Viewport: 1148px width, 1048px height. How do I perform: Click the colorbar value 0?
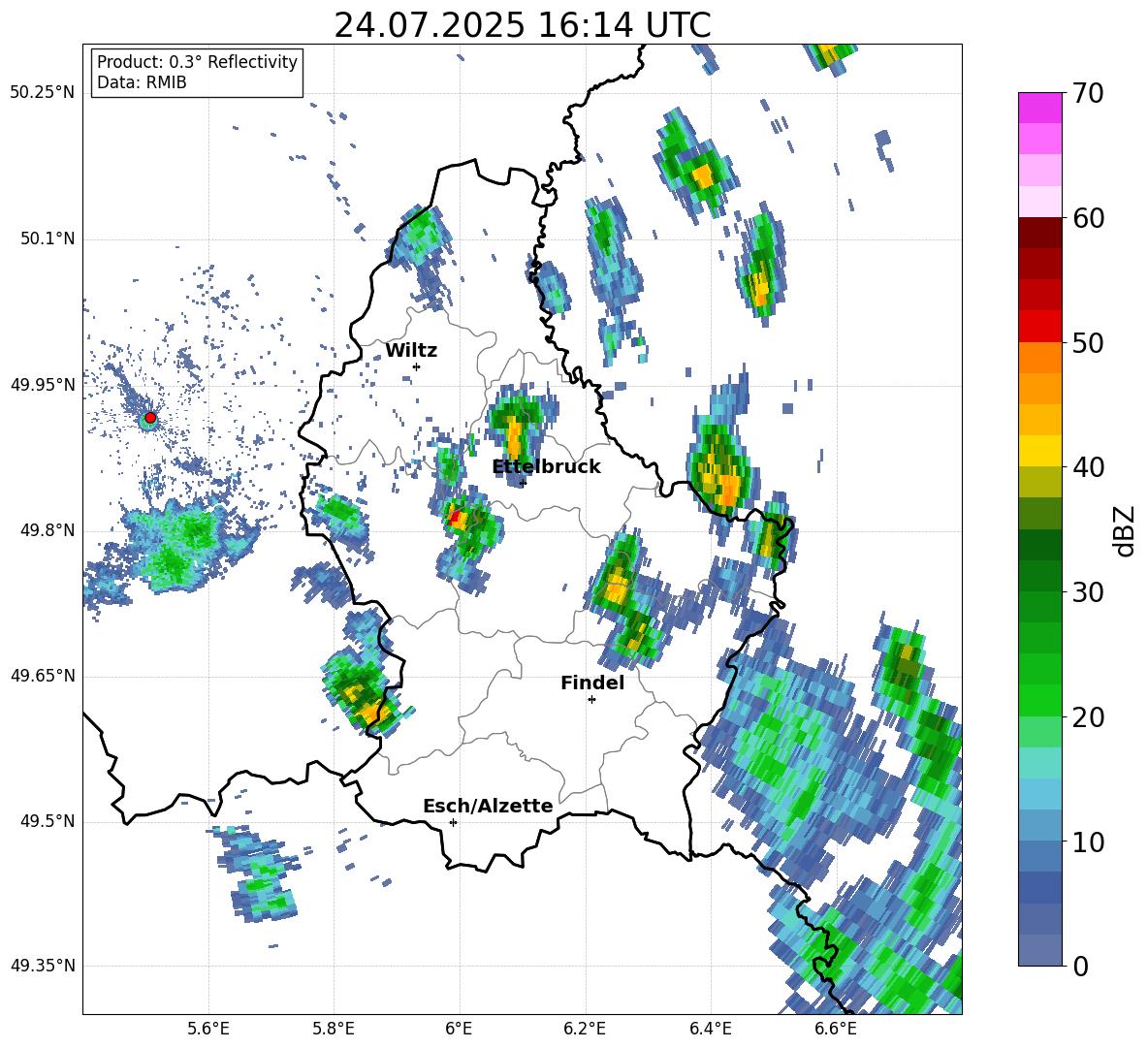point(1080,966)
